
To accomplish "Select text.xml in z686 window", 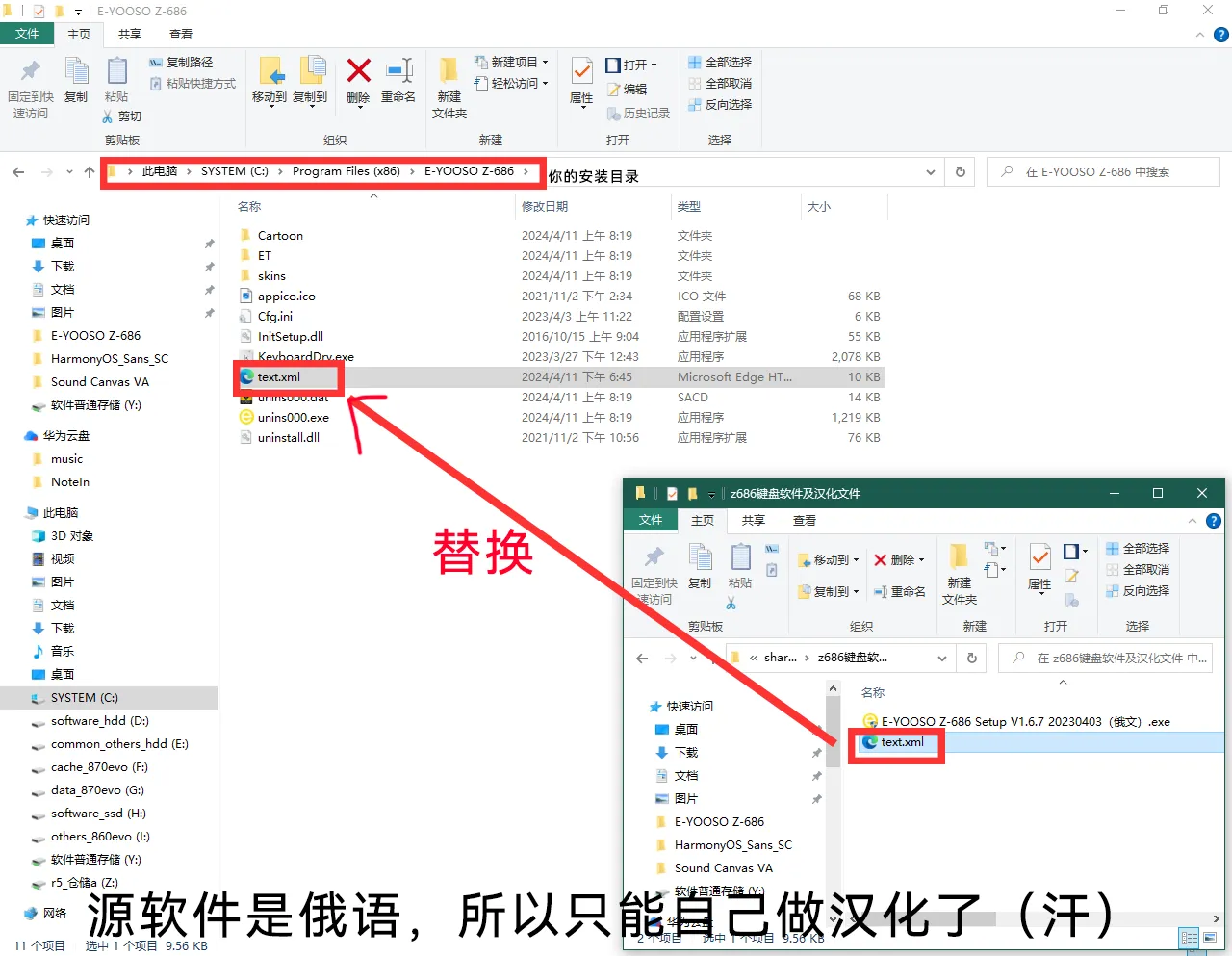I will point(902,742).
